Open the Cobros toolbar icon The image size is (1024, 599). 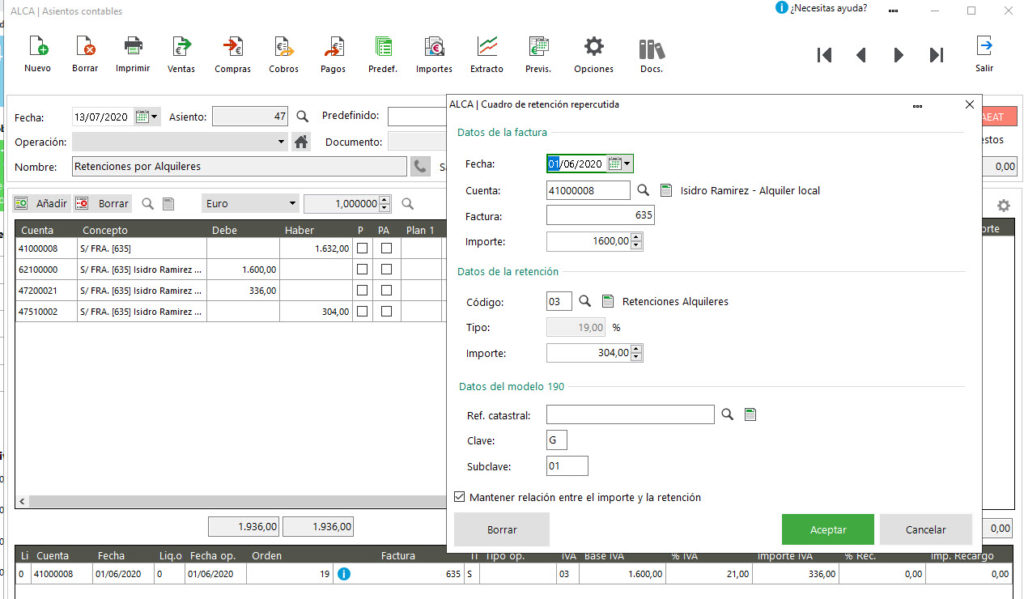[283, 54]
